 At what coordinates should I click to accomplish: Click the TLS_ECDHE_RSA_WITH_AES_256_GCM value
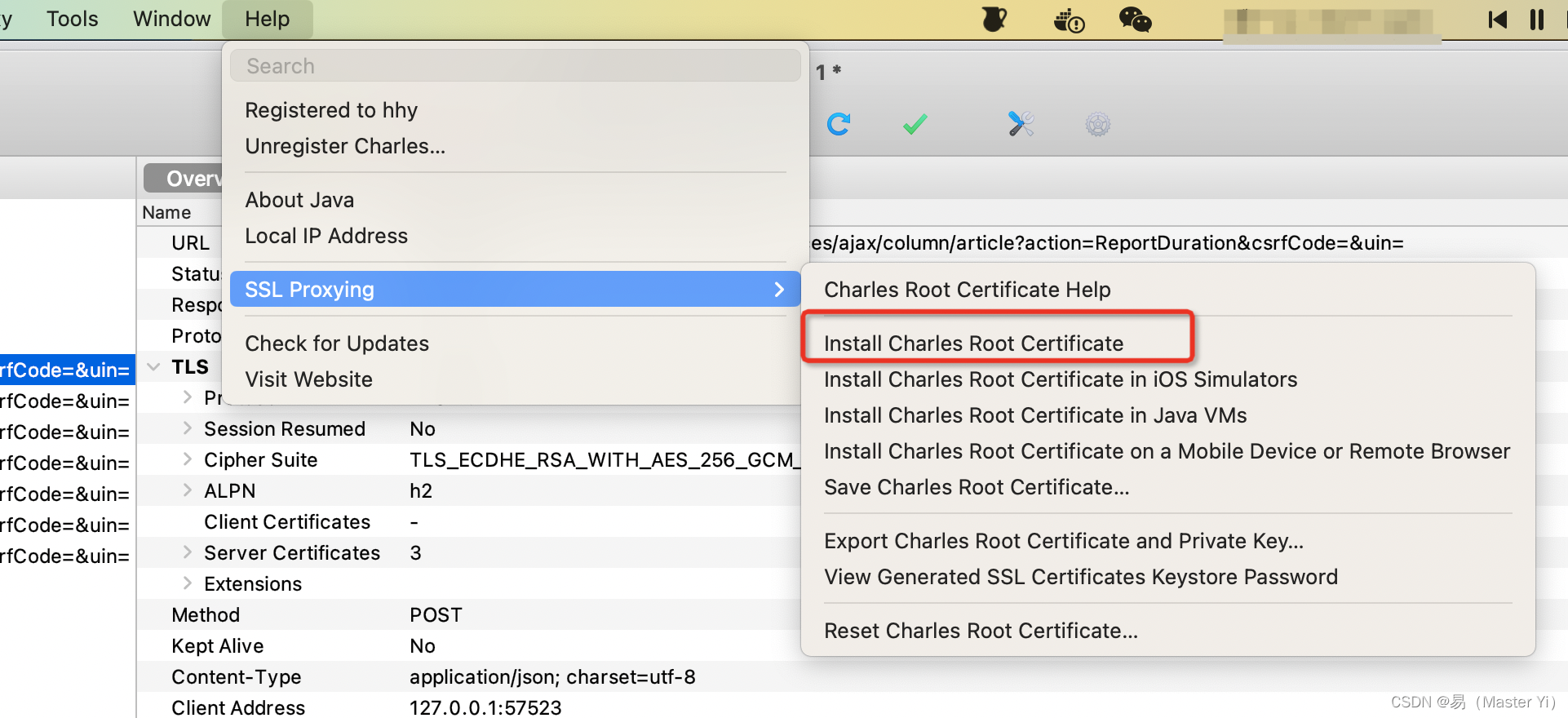pyautogui.click(x=604, y=460)
